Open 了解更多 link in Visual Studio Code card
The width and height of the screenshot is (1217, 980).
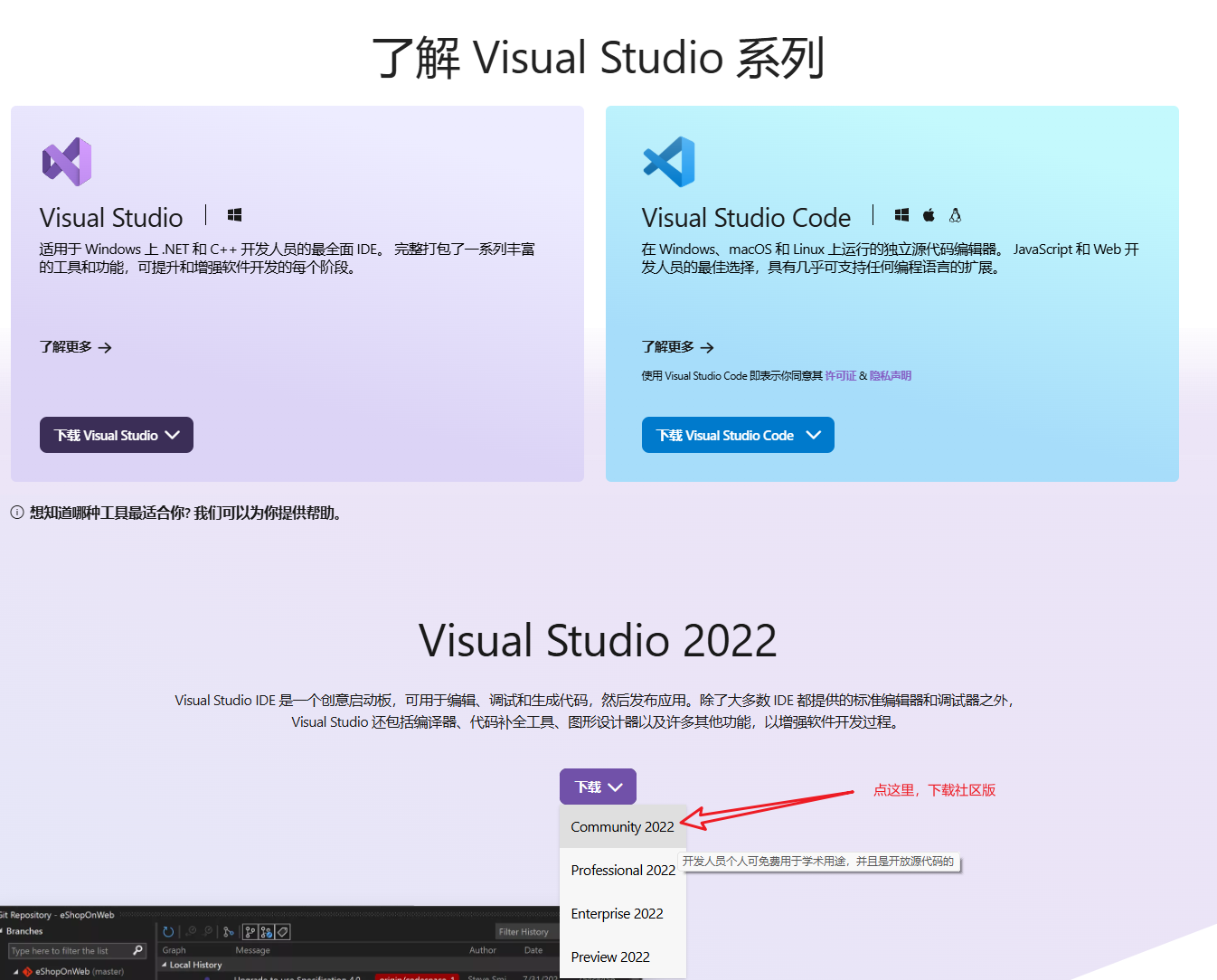point(678,347)
